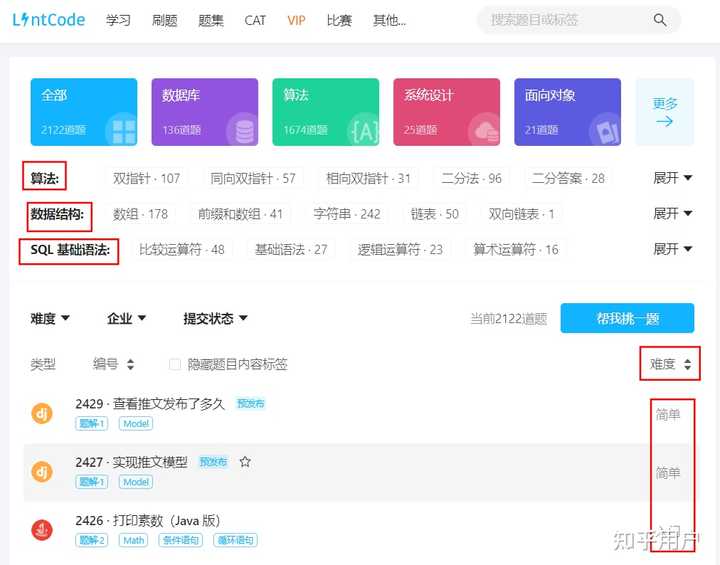Screen dimensions: 720x565
Task: Sort the list by 难度 column
Action: click(x=670, y=364)
